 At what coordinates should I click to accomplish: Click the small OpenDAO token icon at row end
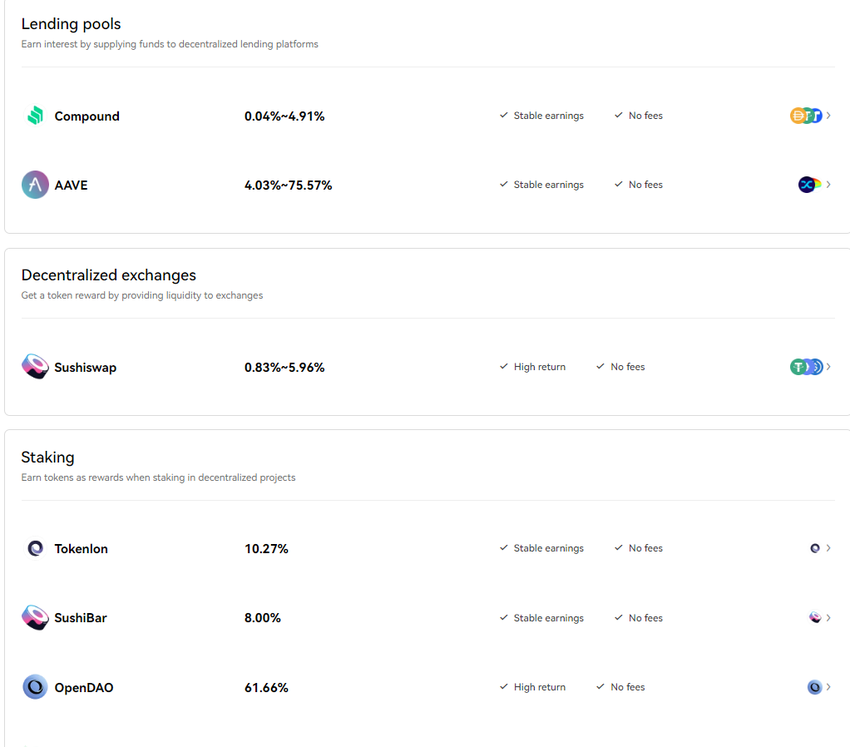[815, 687]
